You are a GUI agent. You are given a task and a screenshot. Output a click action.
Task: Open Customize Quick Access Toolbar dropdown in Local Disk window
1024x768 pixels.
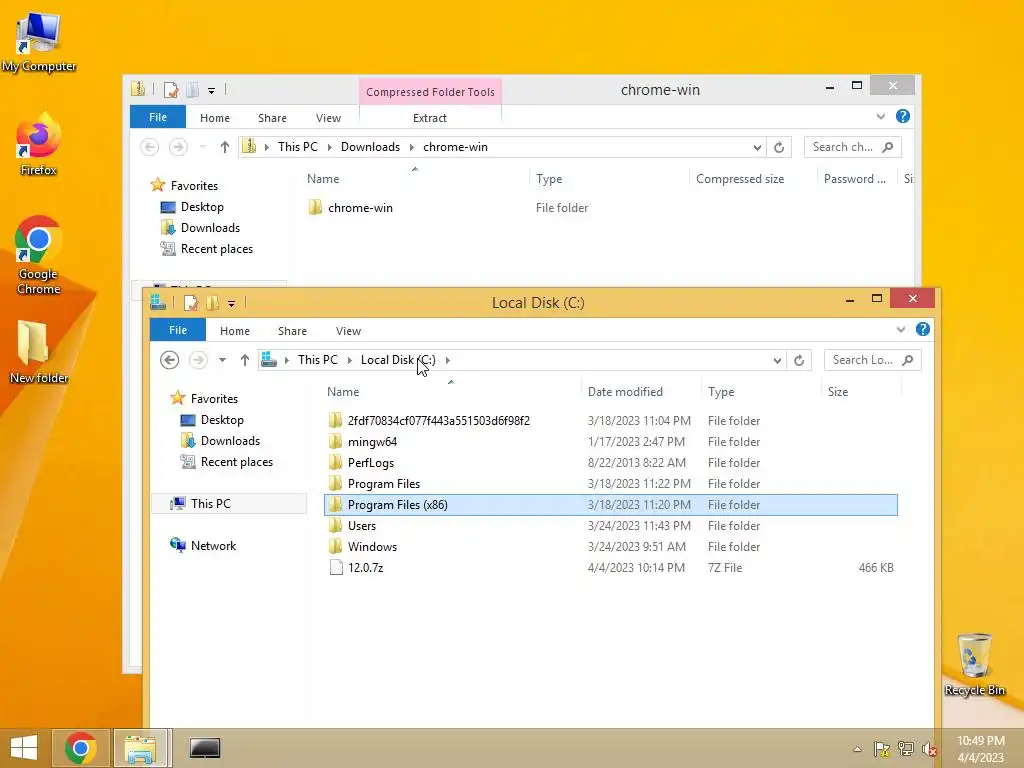pyautogui.click(x=231, y=304)
